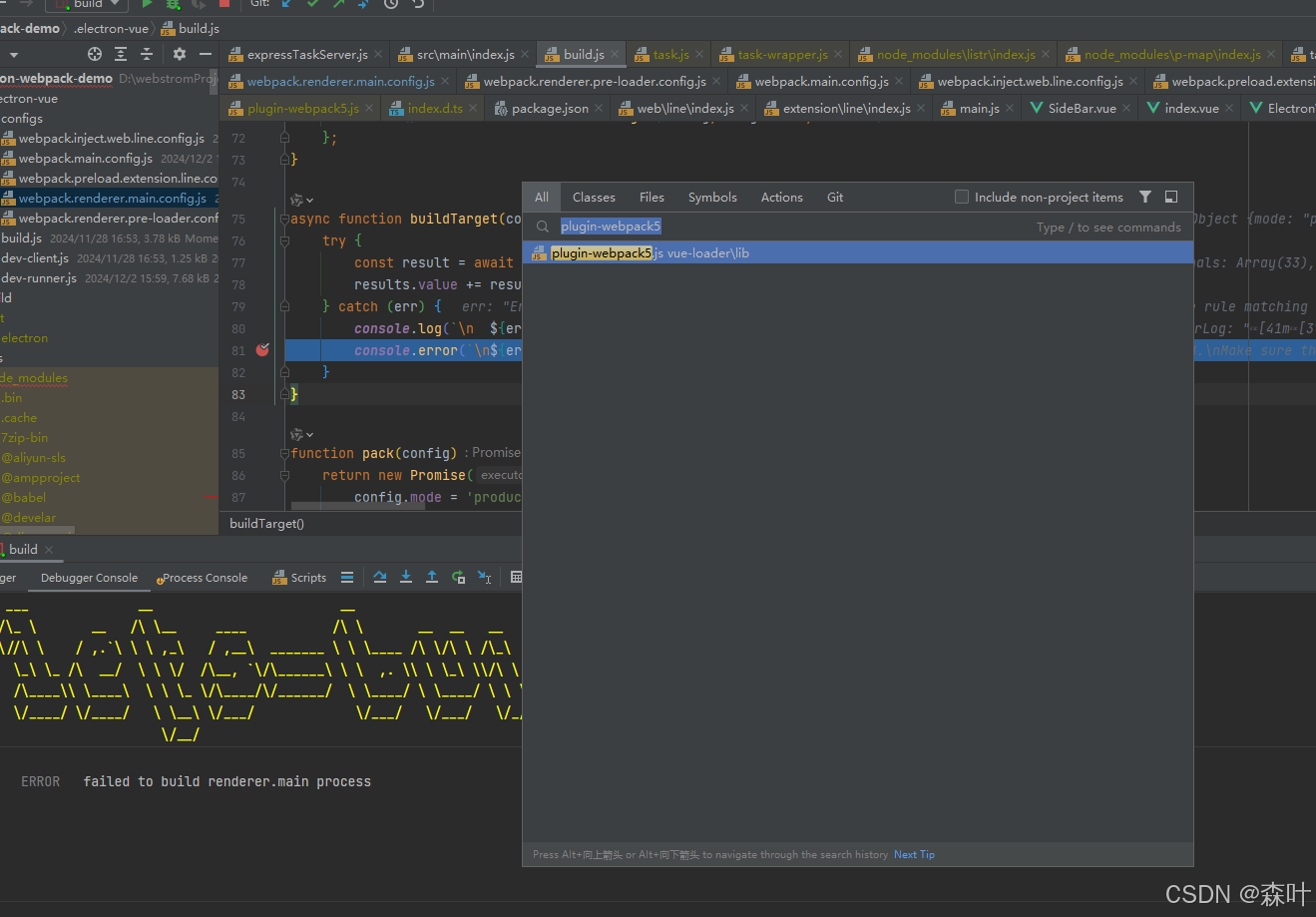Switch to the Files search tab
The height and width of the screenshot is (917, 1316).
pos(652,197)
